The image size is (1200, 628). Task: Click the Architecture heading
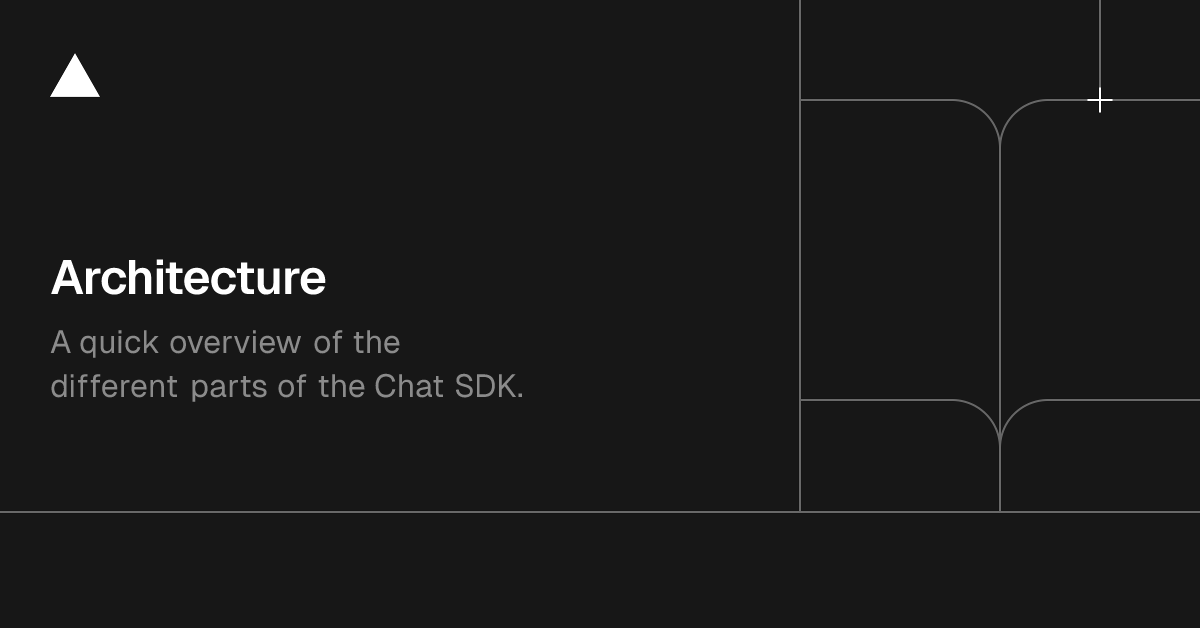[x=188, y=278]
